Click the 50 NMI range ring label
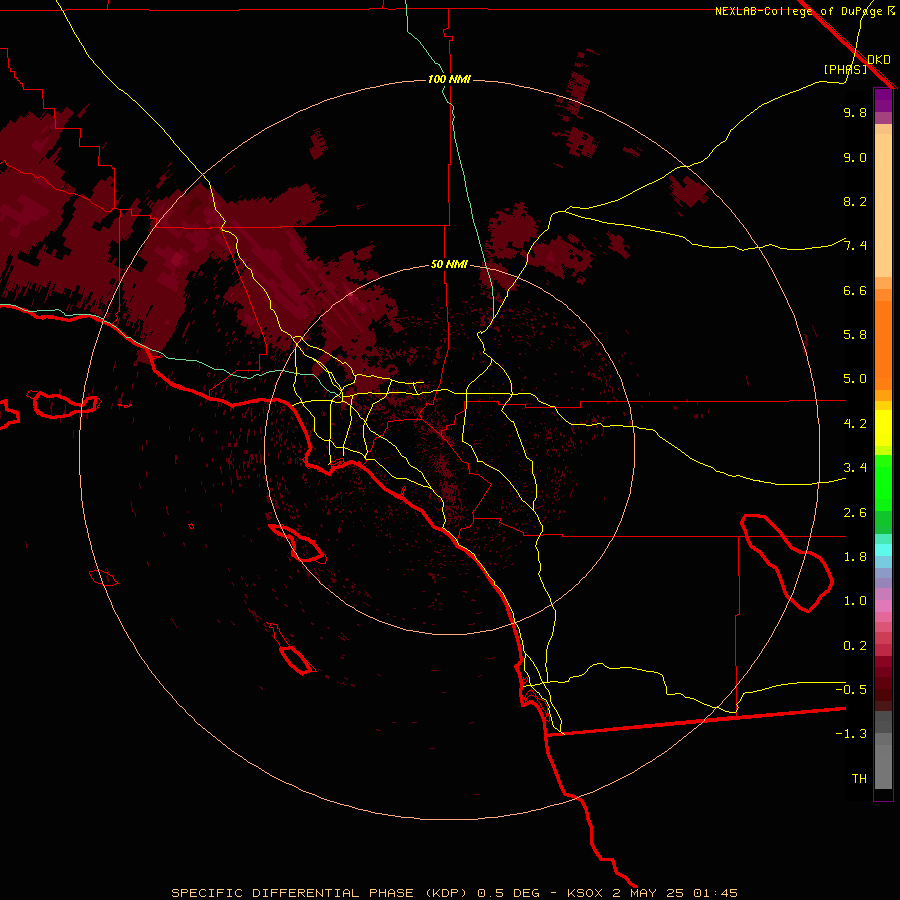This screenshot has width=900, height=900. tap(449, 265)
